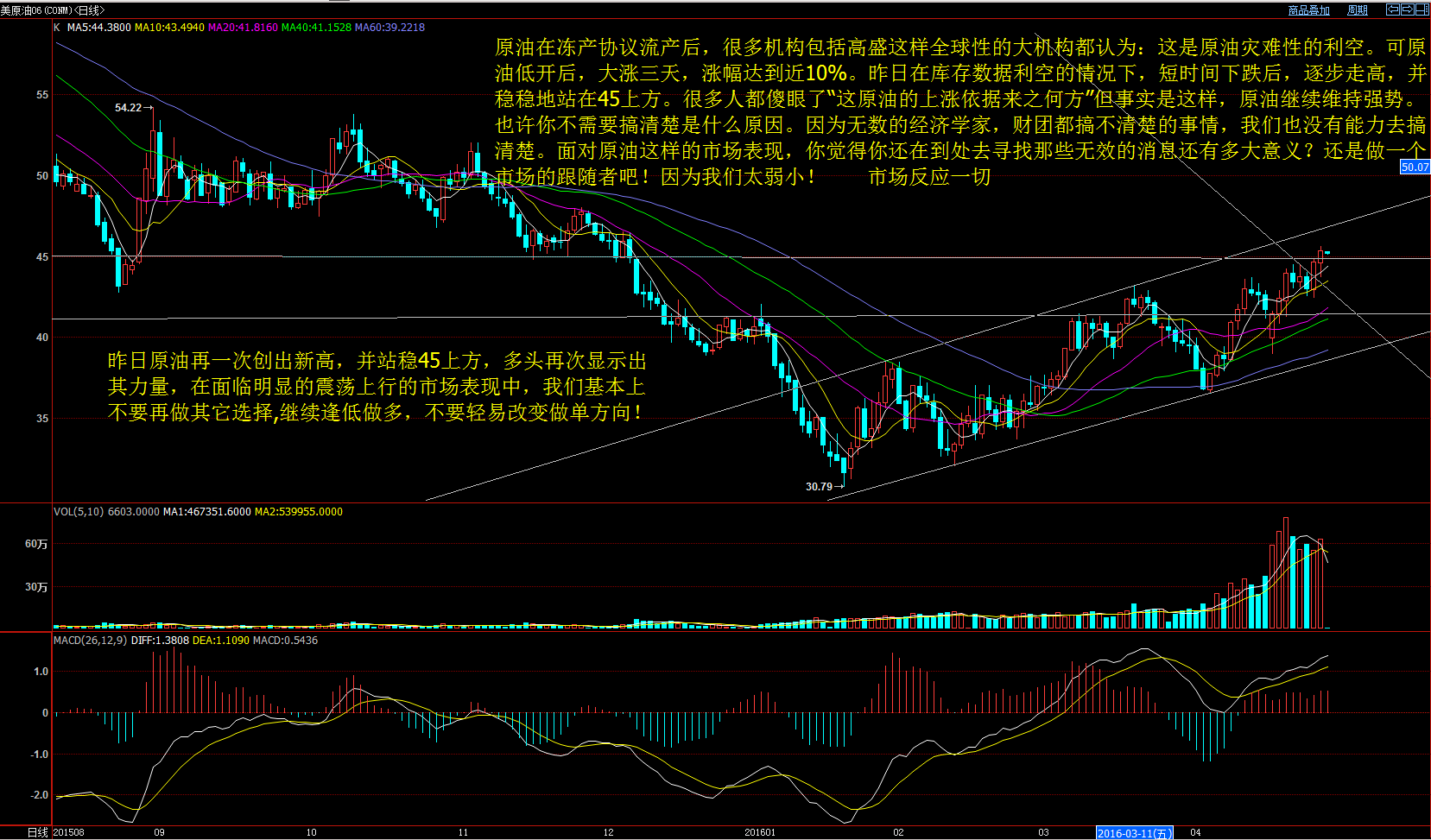The image size is (1431, 840).
Task: Click the 201601 date on time axis
Action: [760, 833]
